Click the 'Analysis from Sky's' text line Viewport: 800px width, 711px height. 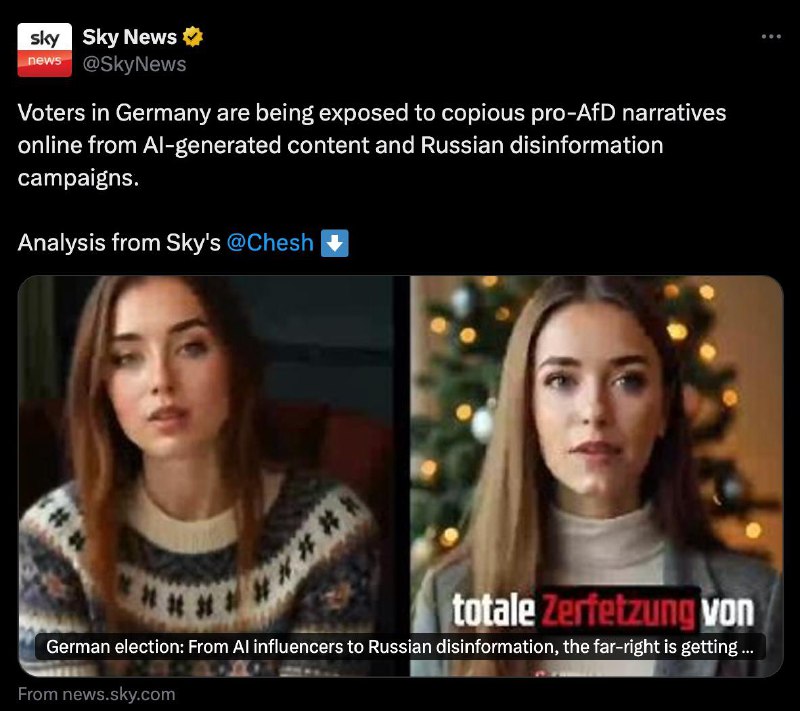(119, 243)
